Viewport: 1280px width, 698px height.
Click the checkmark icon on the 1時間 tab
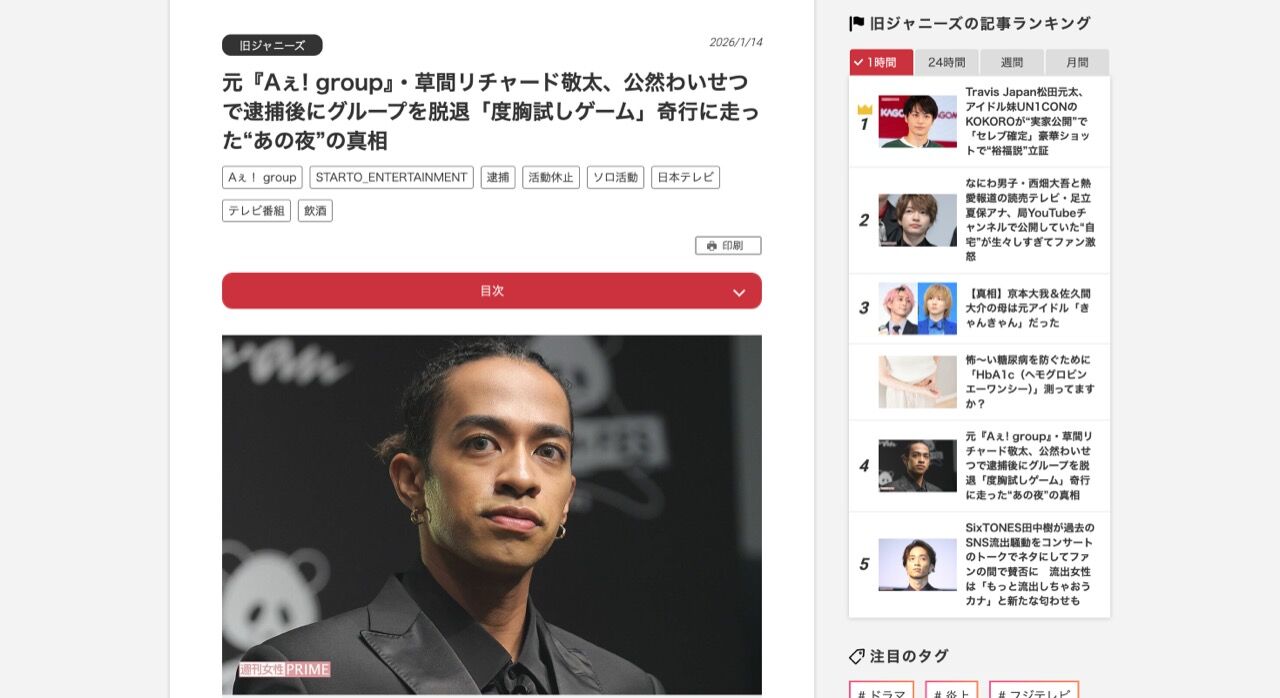[859, 62]
